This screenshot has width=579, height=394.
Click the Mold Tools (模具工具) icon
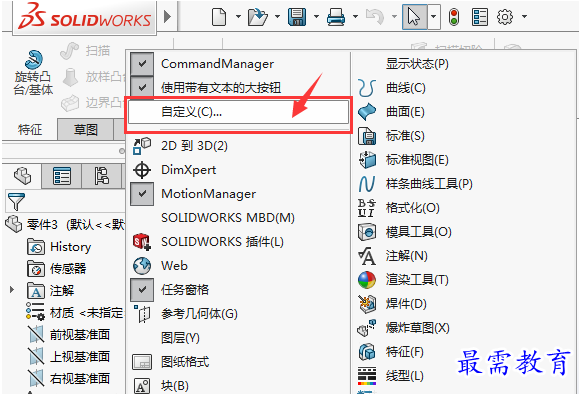[367, 232]
